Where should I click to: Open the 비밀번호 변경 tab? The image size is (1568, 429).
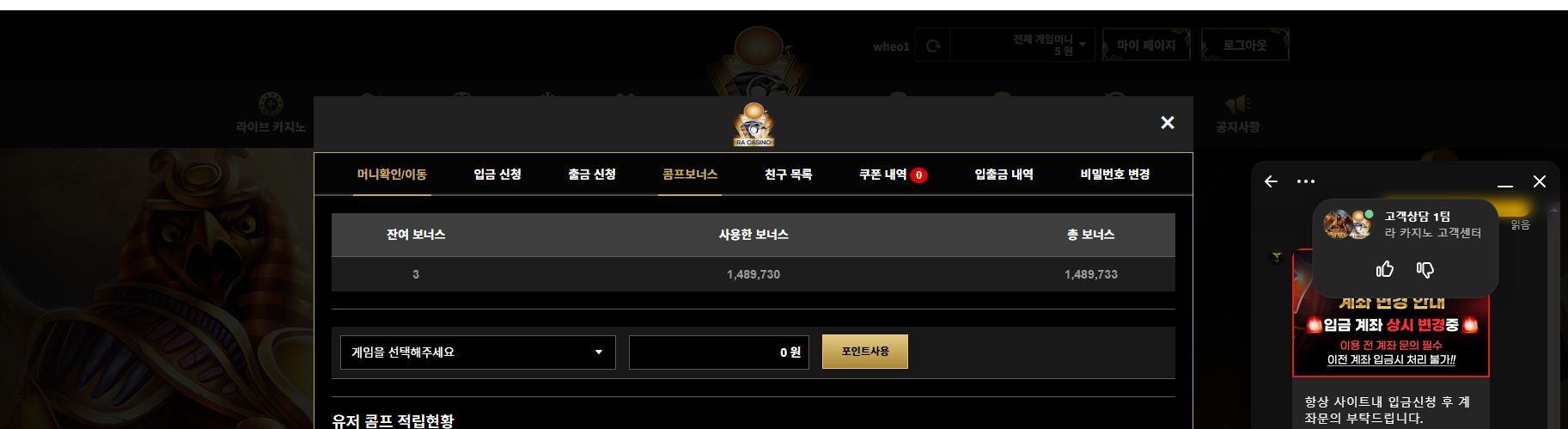pyautogui.click(x=1115, y=175)
